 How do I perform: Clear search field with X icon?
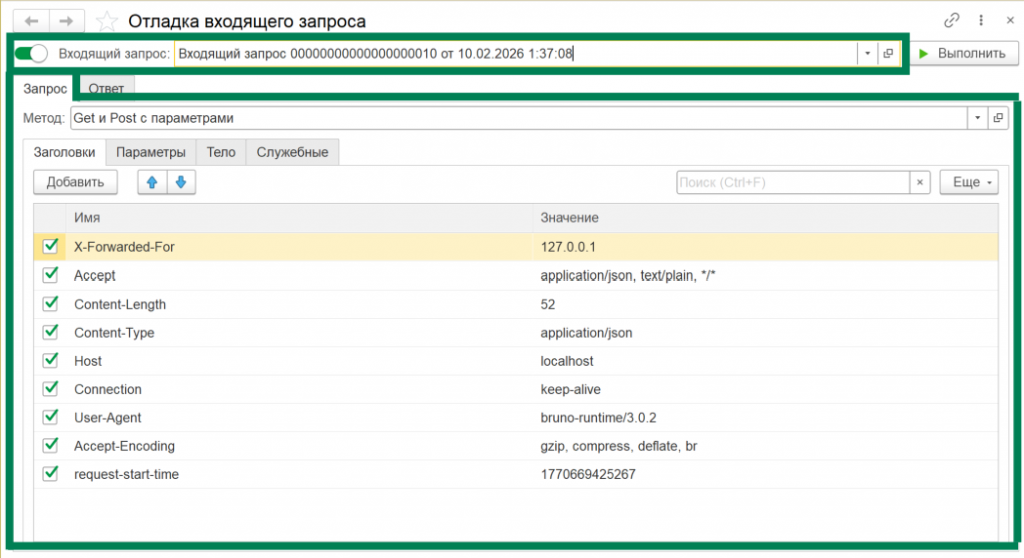click(x=920, y=182)
